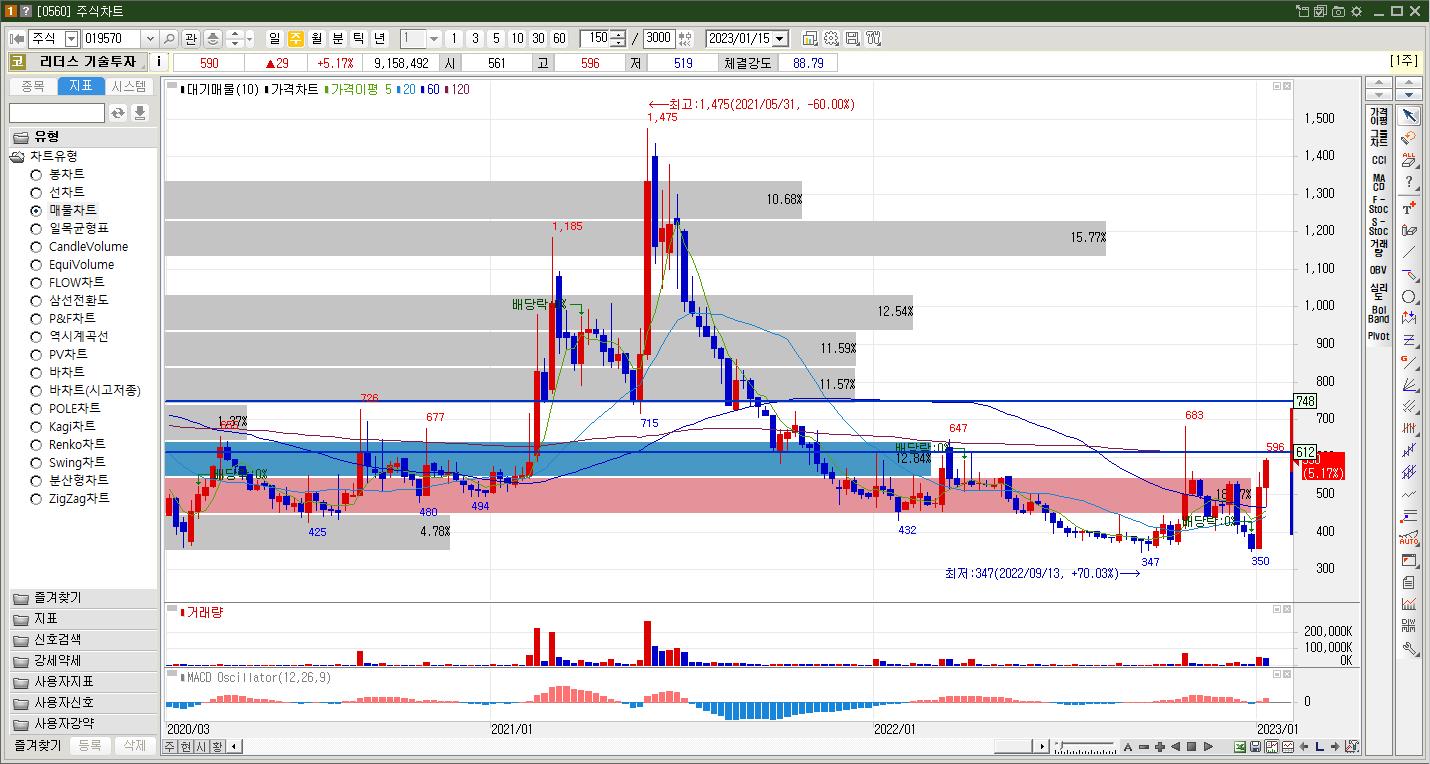This screenshot has height=764, width=1430.
Task: Click the go-to-first arrow icon at top left
Action: tap(17, 38)
